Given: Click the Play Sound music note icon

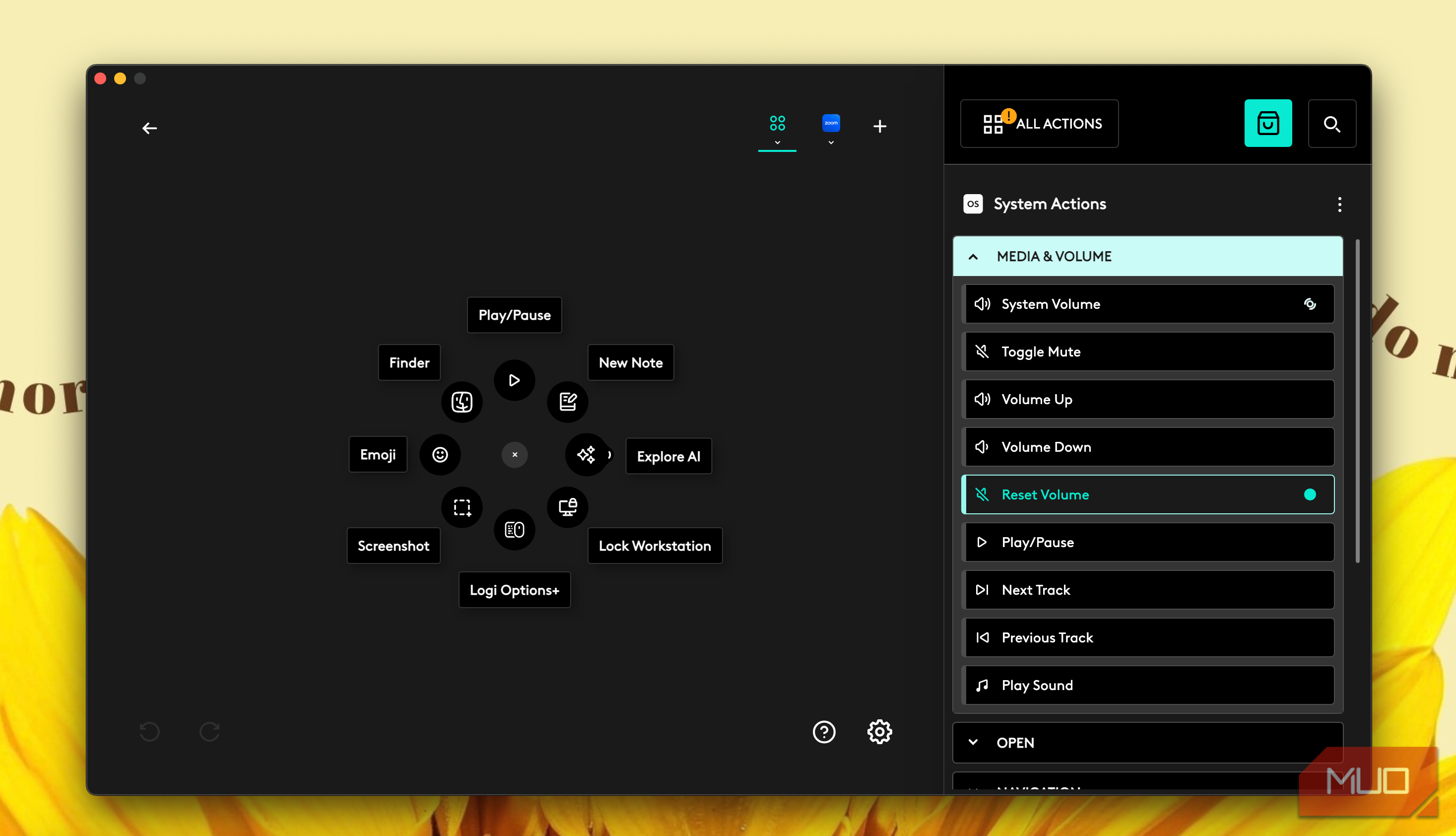Looking at the screenshot, I should click(x=982, y=685).
